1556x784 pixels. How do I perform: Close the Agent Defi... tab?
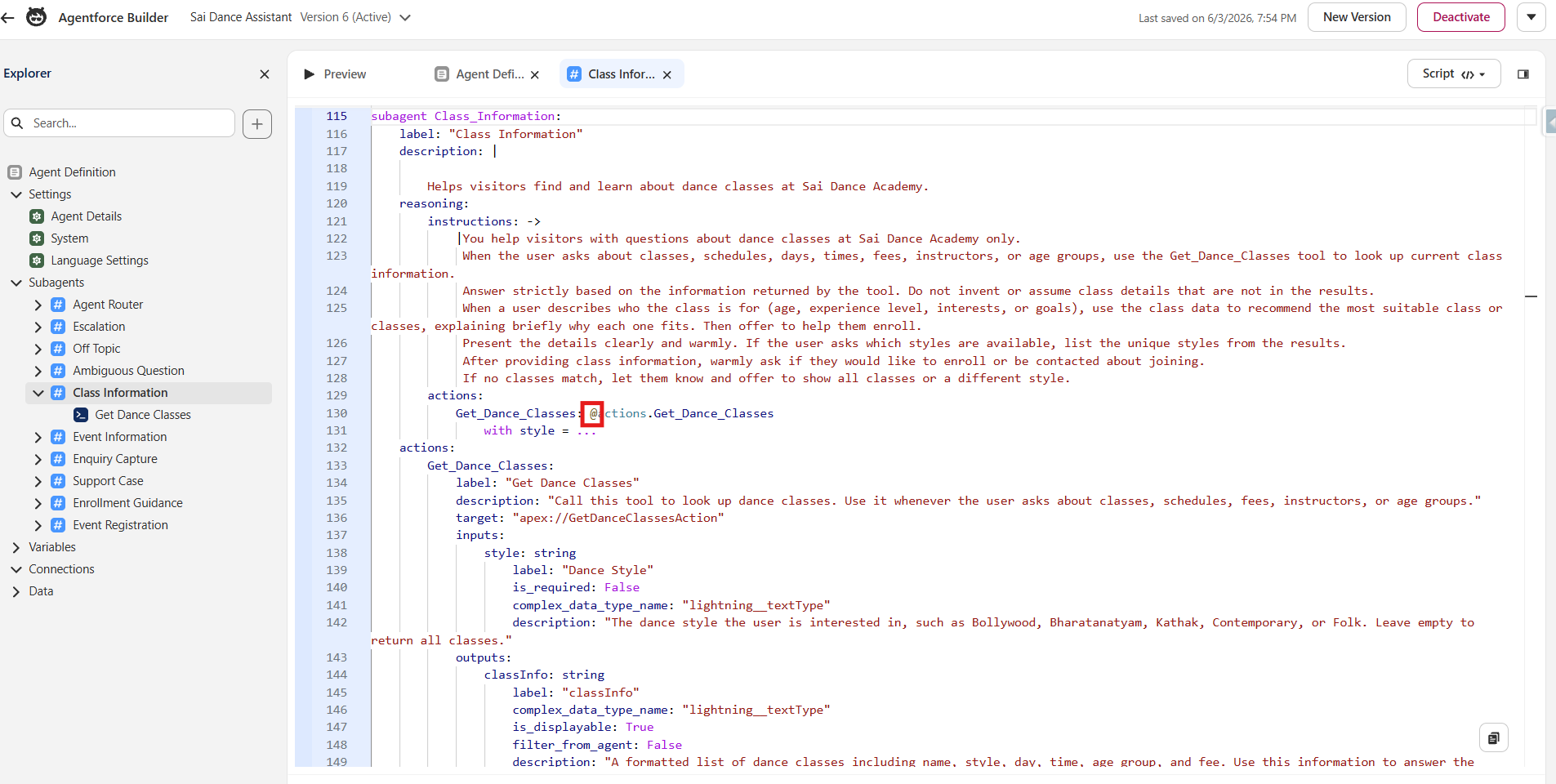click(535, 75)
